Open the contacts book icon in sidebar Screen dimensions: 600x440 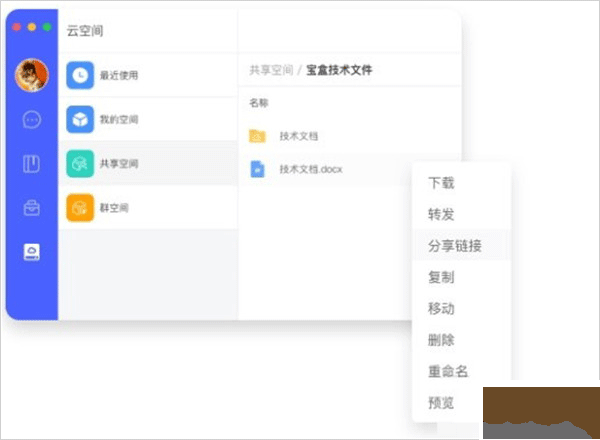[x=32, y=164]
